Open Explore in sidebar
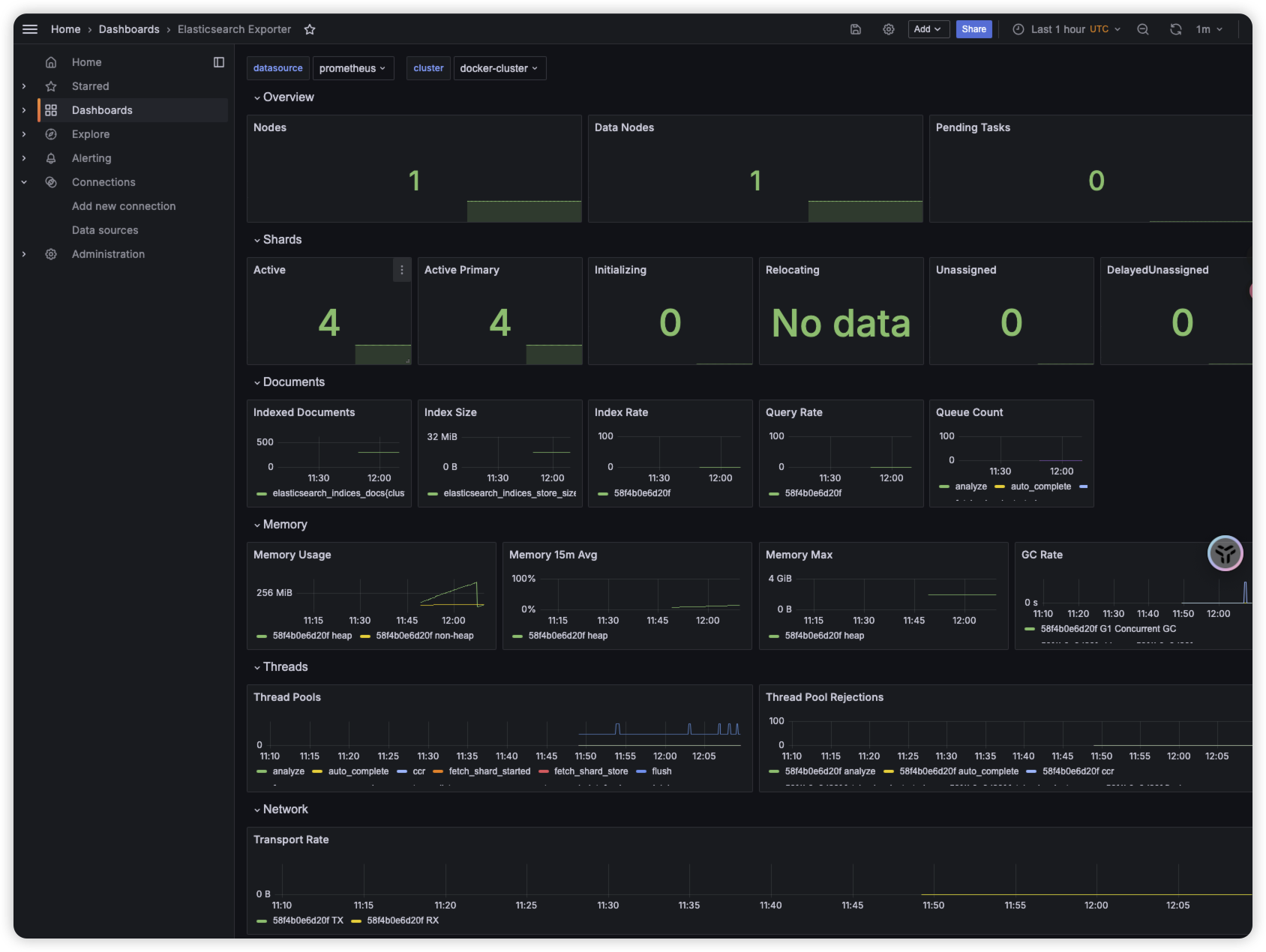The height and width of the screenshot is (952, 1266). click(x=91, y=134)
